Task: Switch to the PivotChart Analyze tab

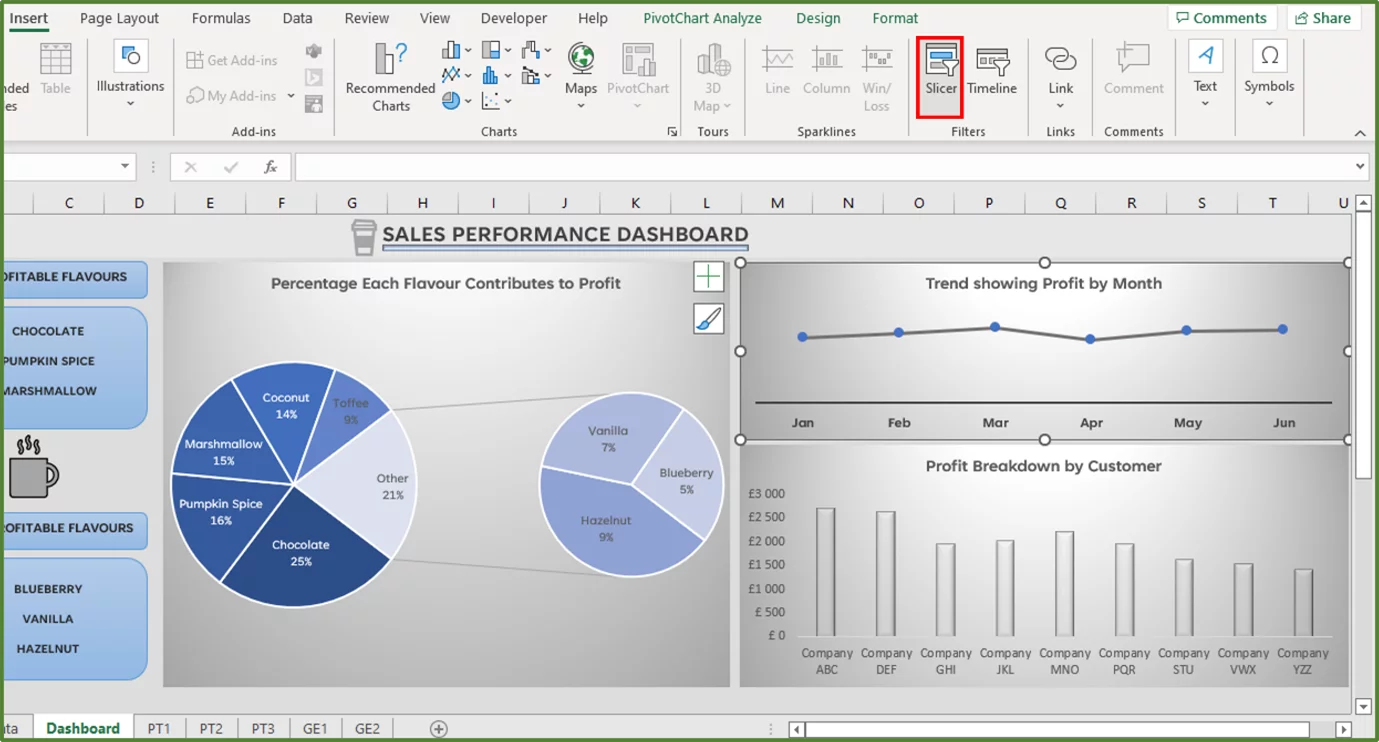Action: (702, 17)
